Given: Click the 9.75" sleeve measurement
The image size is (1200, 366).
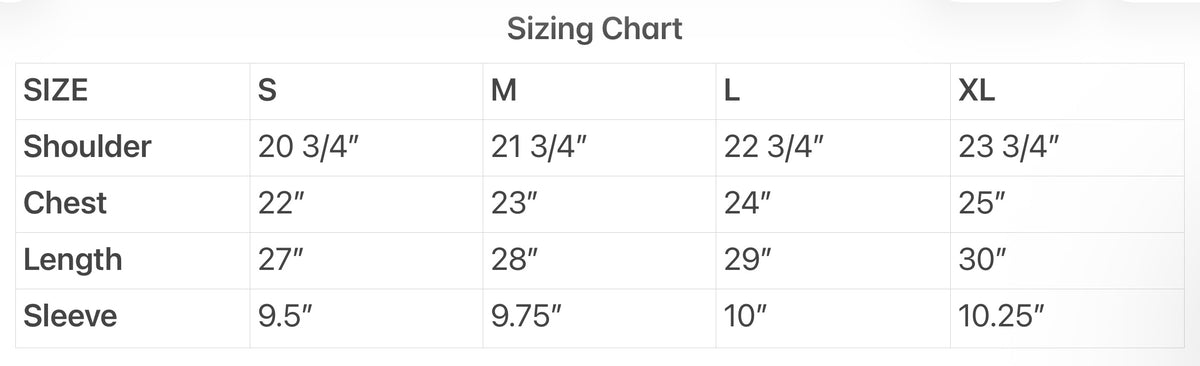Looking at the screenshot, I should (x=527, y=317).
